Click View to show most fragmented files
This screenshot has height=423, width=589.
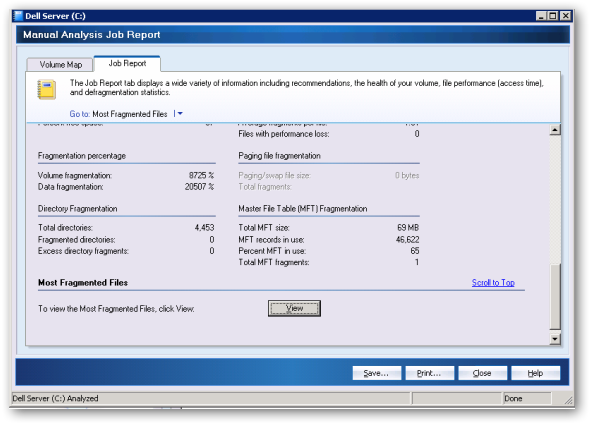coord(294,308)
